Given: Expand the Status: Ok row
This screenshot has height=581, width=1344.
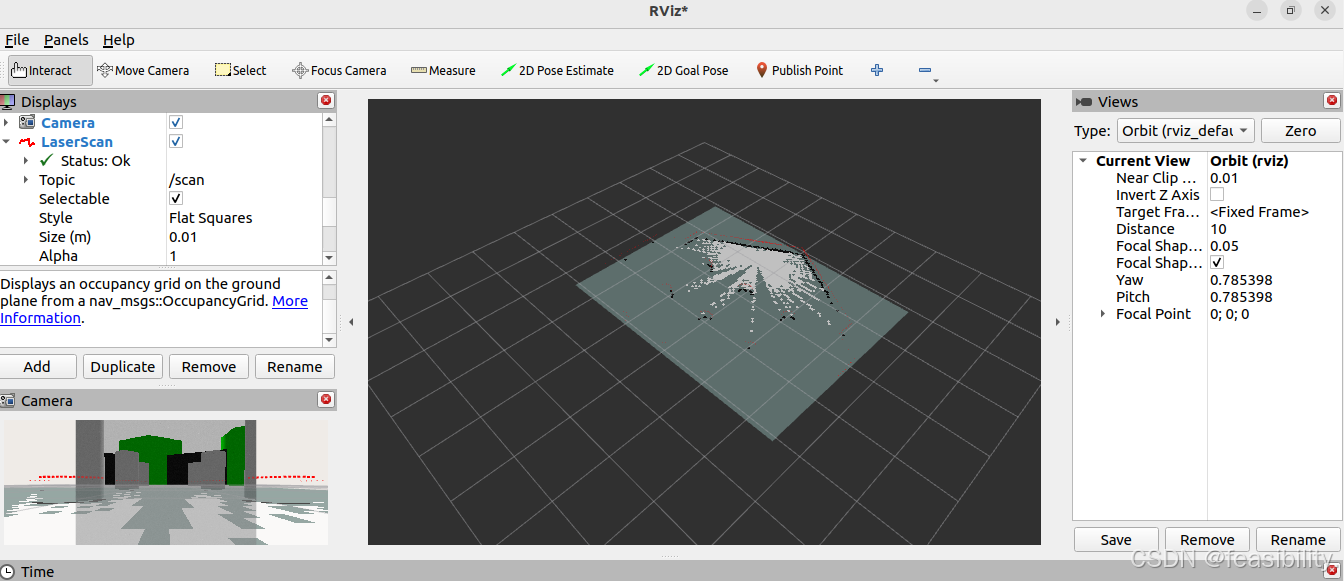Looking at the screenshot, I should (26, 160).
